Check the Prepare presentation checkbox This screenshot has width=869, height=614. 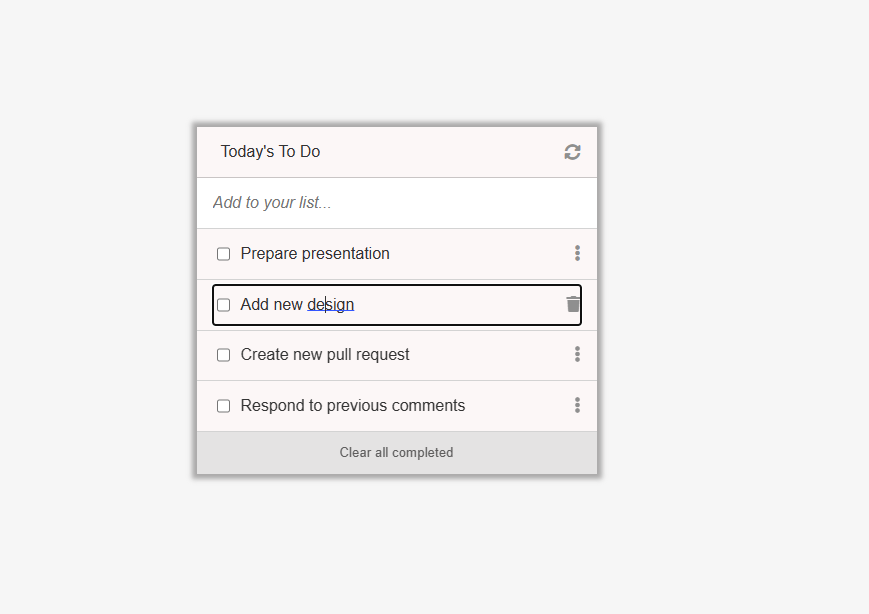223,254
